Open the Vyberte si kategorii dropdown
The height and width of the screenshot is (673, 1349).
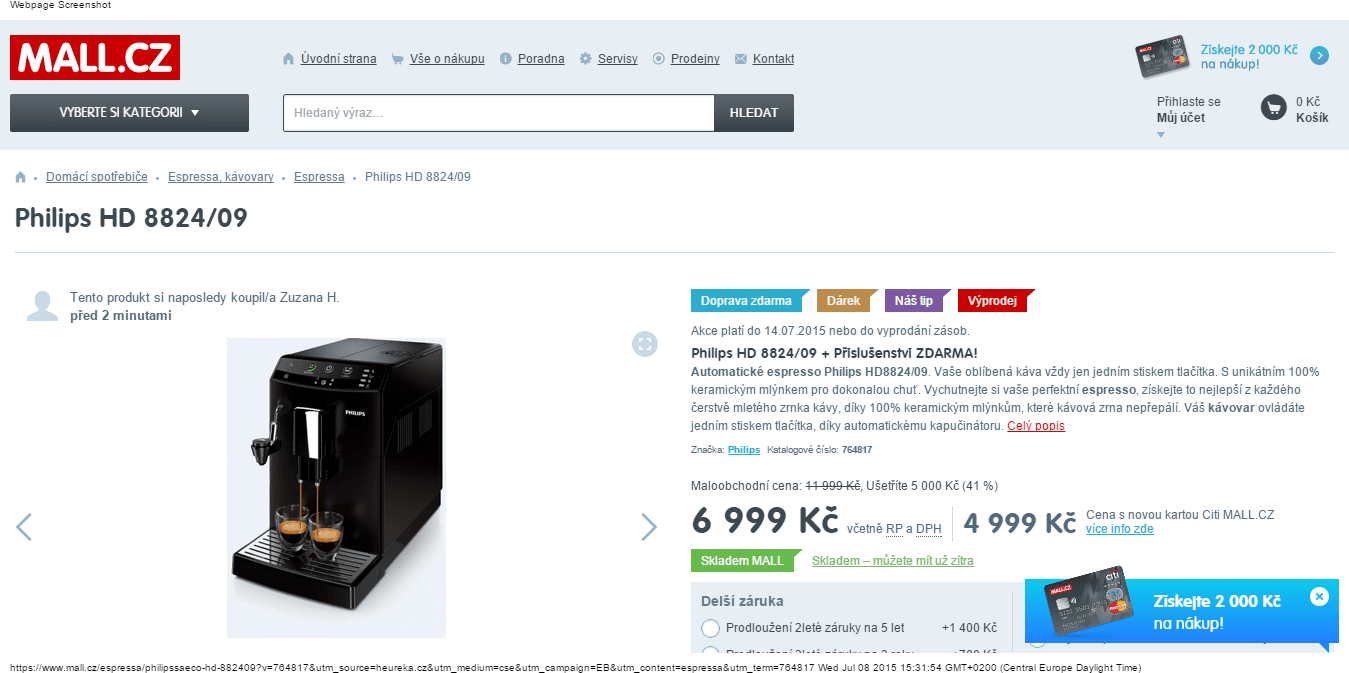point(129,113)
